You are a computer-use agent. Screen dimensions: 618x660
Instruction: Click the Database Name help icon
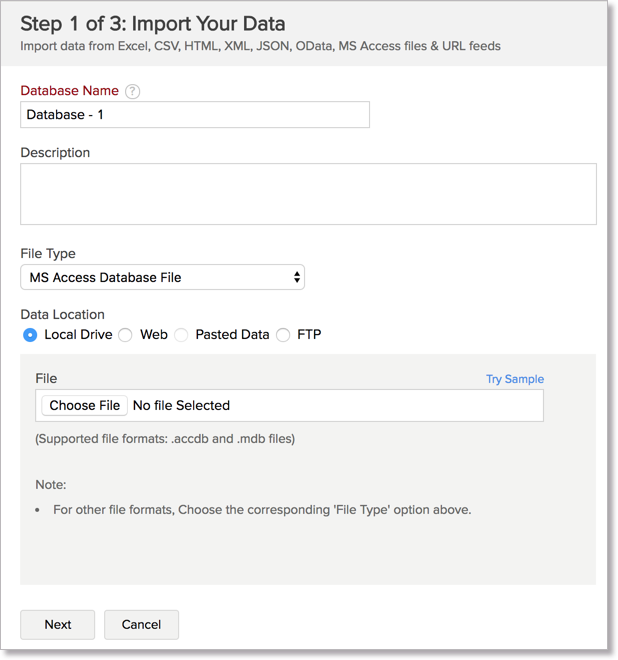(133, 91)
